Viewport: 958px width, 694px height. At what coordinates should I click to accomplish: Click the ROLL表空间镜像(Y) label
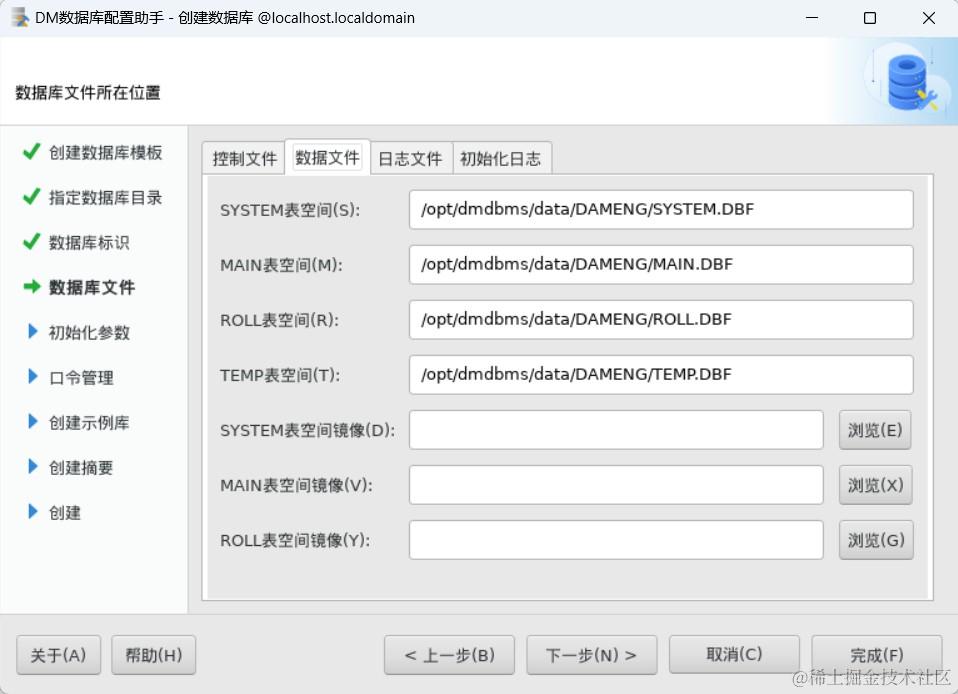(295, 541)
